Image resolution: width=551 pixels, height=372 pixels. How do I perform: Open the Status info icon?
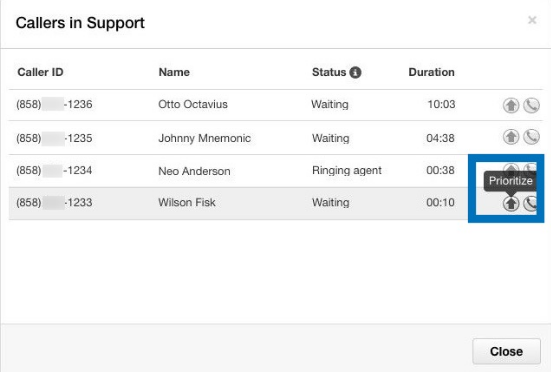click(355, 72)
